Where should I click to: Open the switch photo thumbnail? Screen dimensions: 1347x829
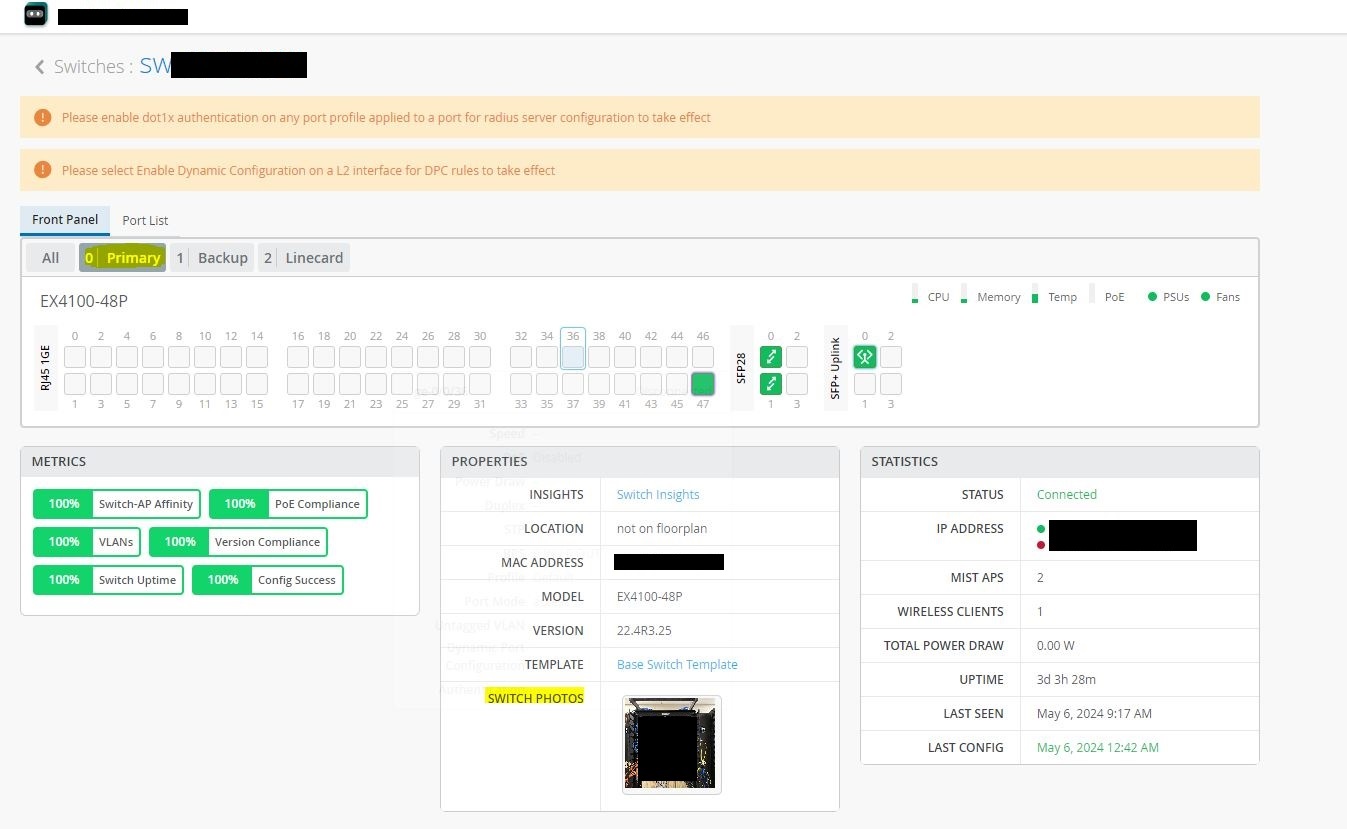pyautogui.click(x=670, y=743)
